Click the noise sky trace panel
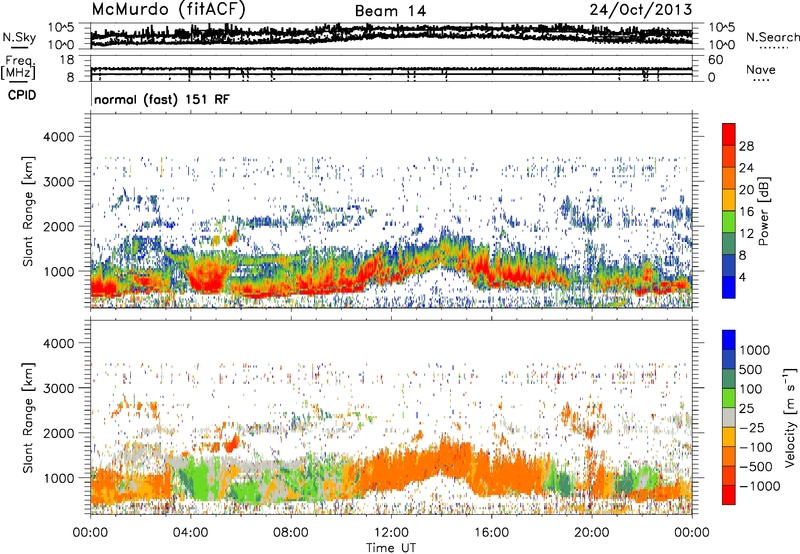 (x=391, y=35)
